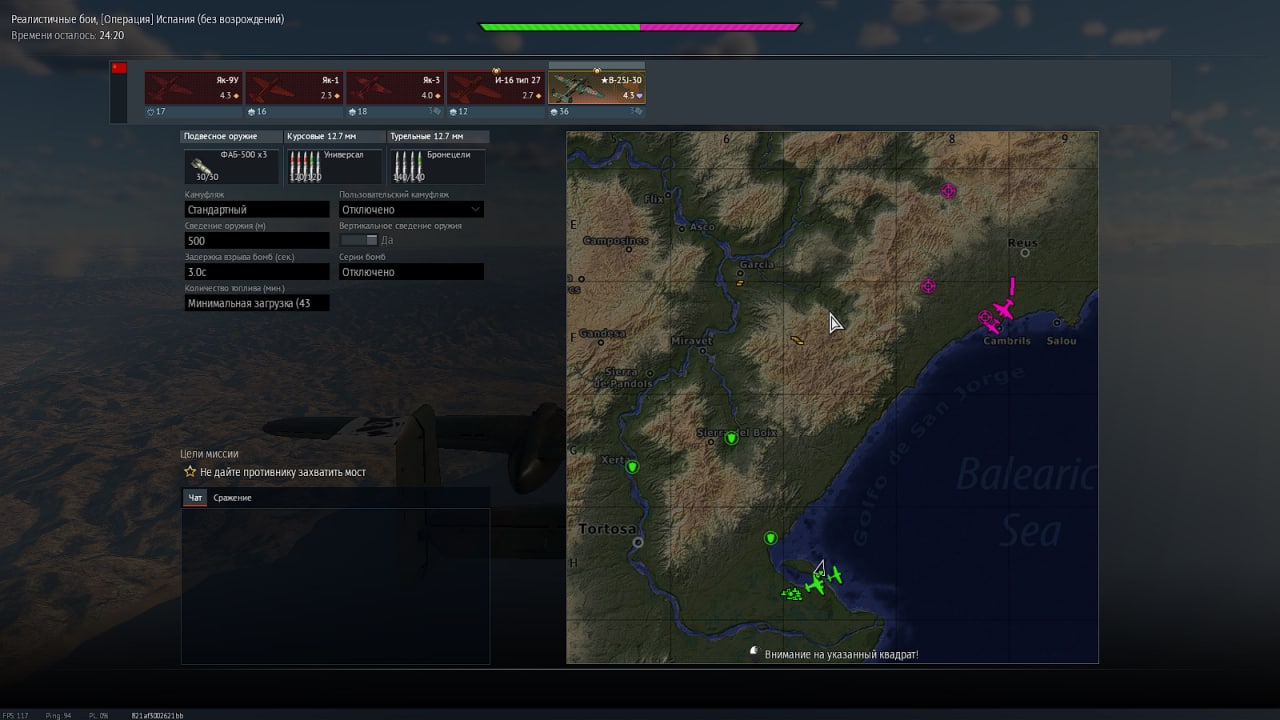Click the mouse icon beside Внимание на указанный квадрат
The image size is (1280, 720).
point(755,652)
